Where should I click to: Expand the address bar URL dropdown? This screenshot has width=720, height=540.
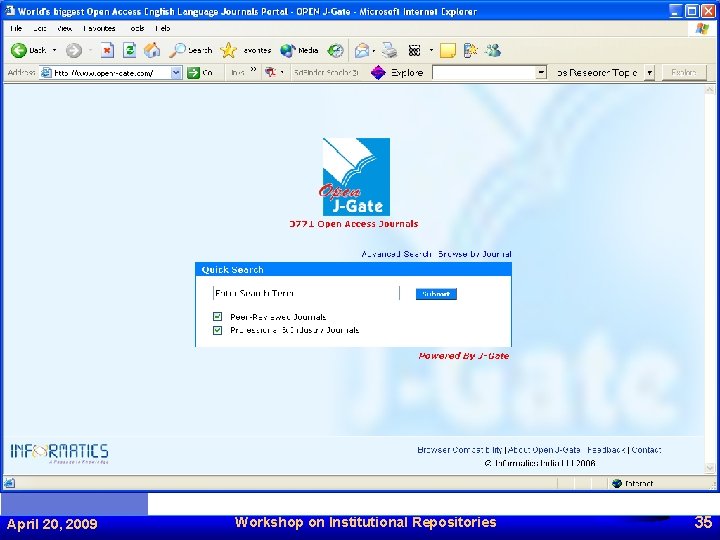(176, 73)
